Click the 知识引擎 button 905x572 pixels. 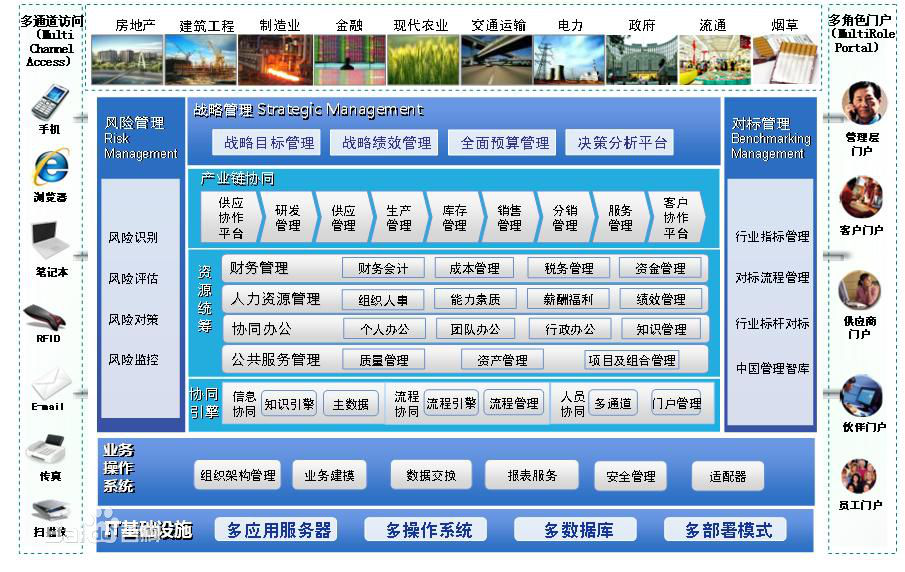[289, 403]
